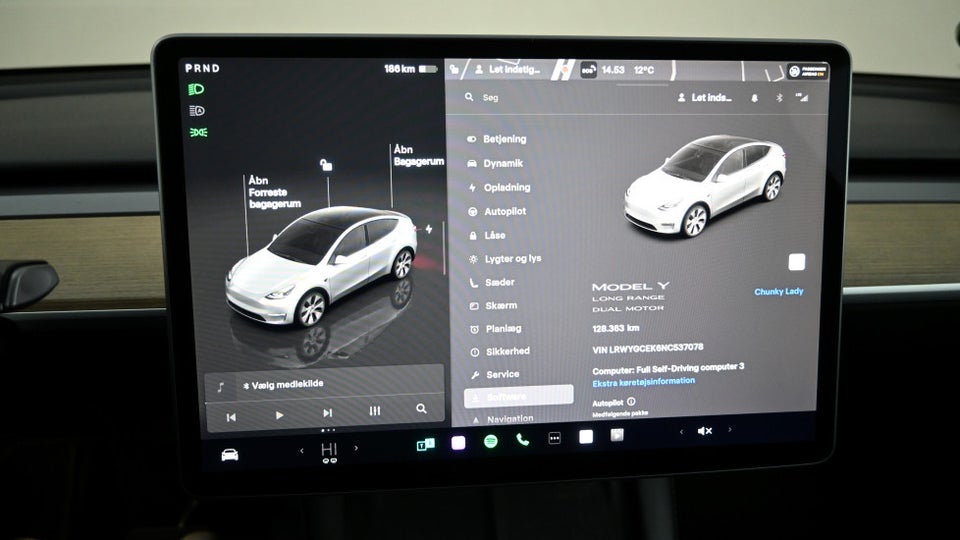Search media with magnifier icon

pos(421,408)
